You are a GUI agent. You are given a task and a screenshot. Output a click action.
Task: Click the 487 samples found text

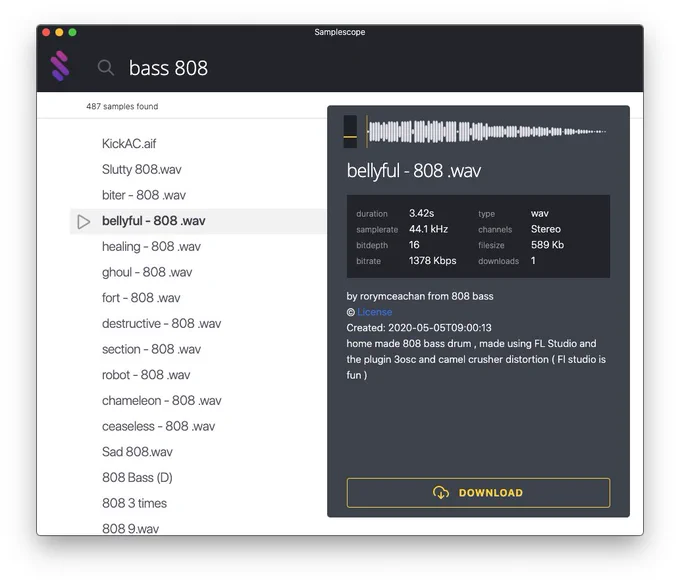coord(122,106)
